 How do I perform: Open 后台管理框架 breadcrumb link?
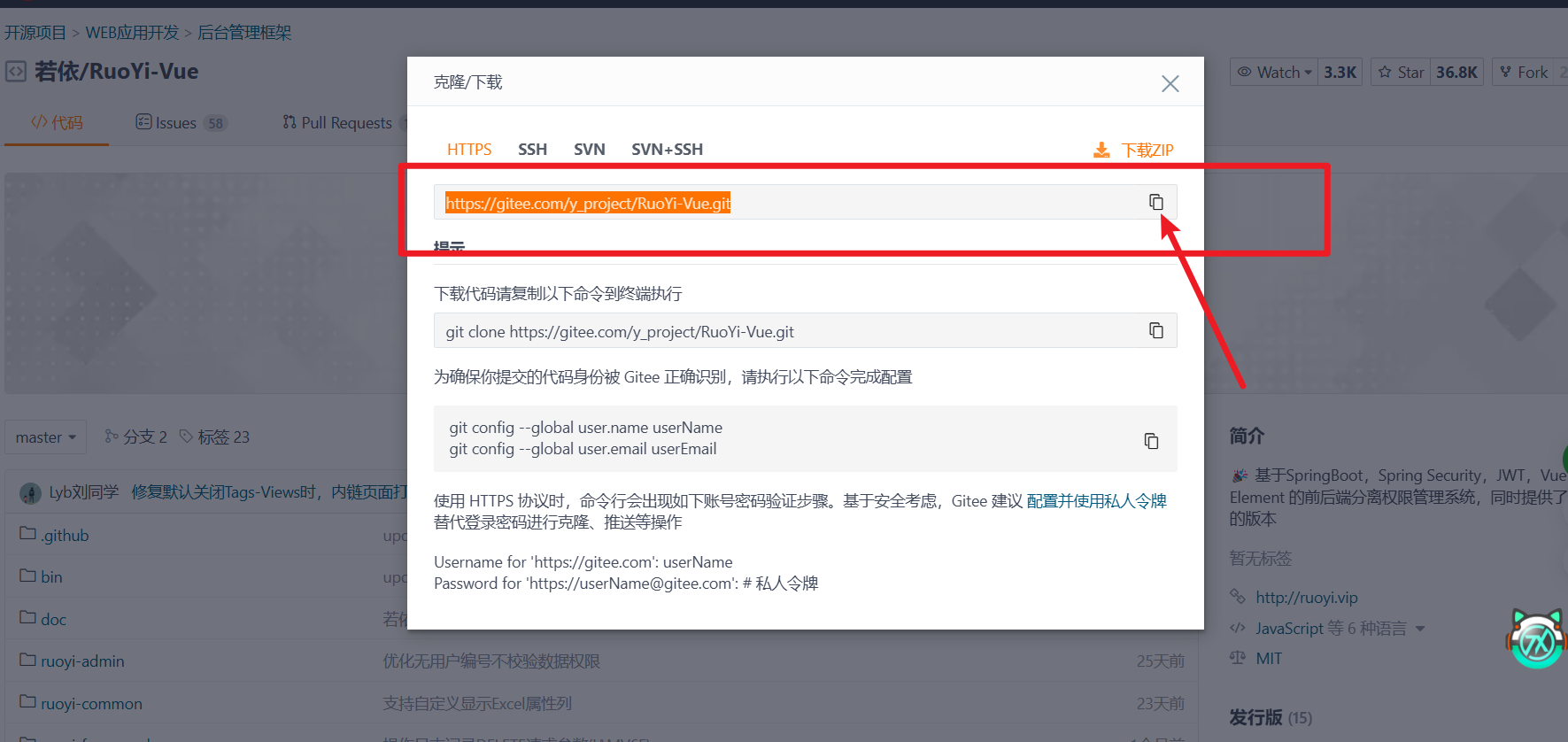(x=244, y=33)
